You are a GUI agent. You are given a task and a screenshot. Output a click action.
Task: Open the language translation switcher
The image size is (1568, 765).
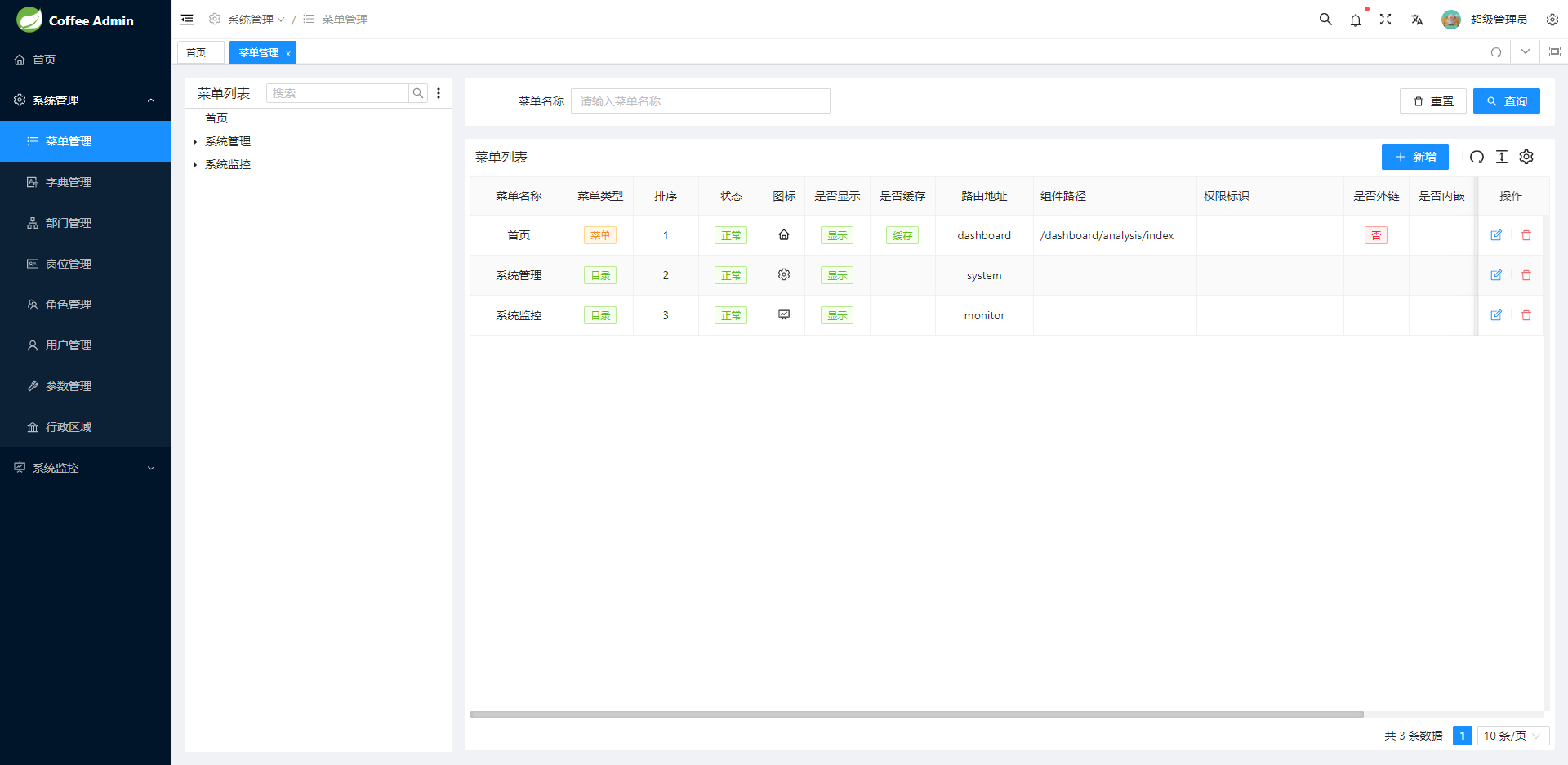point(1417,20)
